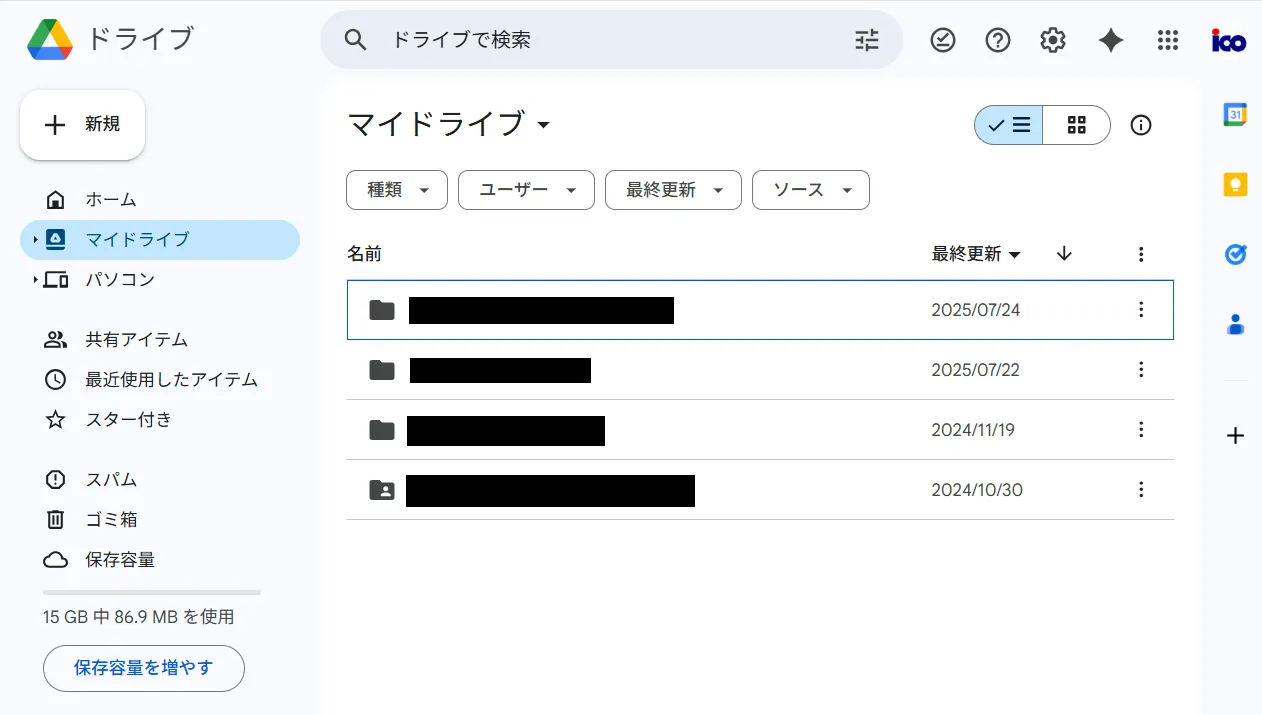Open the 種類 filter dropdown
1262x715 pixels.
pos(396,190)
